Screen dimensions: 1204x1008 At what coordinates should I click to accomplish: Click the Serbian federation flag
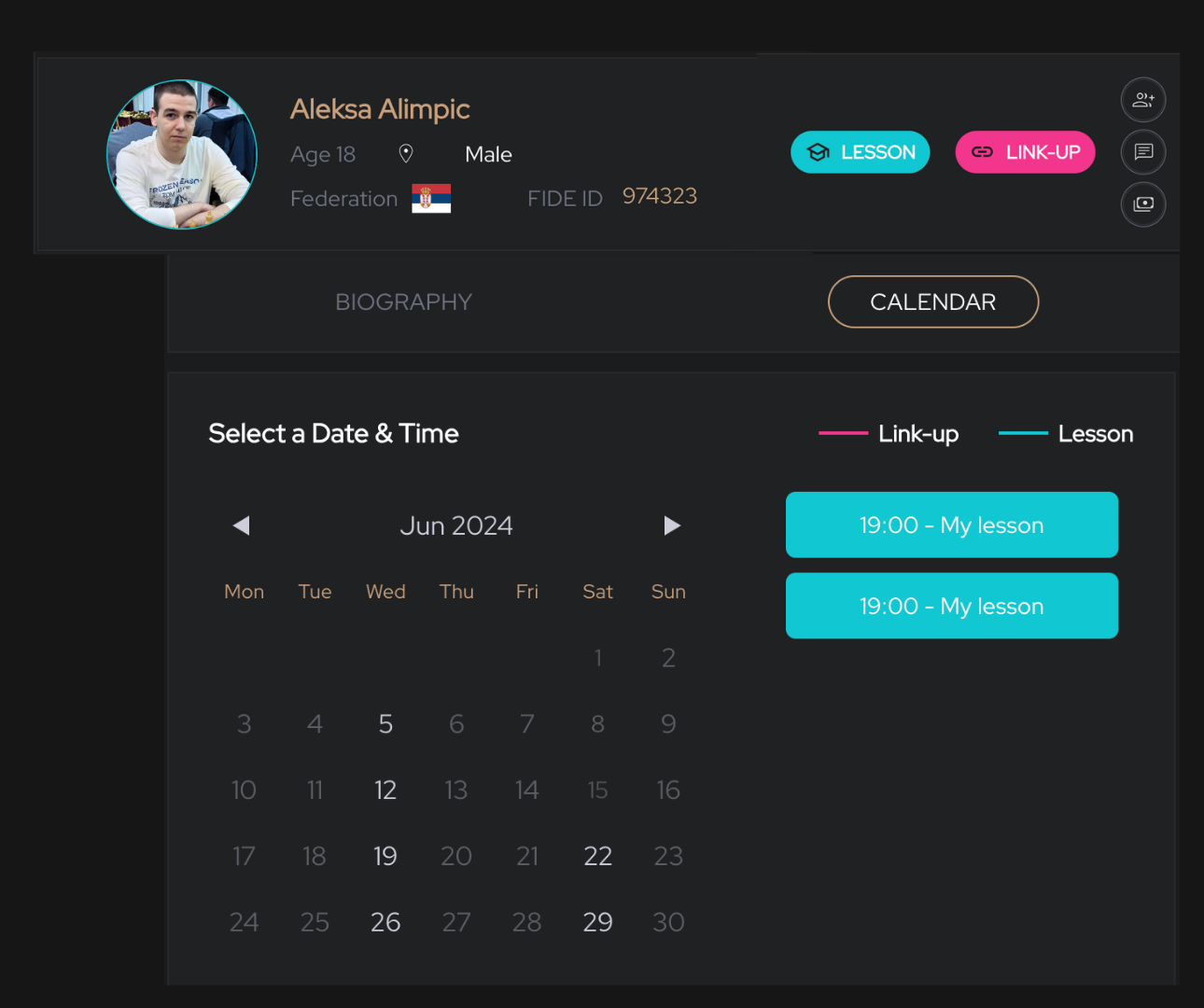pyautogui.click(x=431, y=198)
